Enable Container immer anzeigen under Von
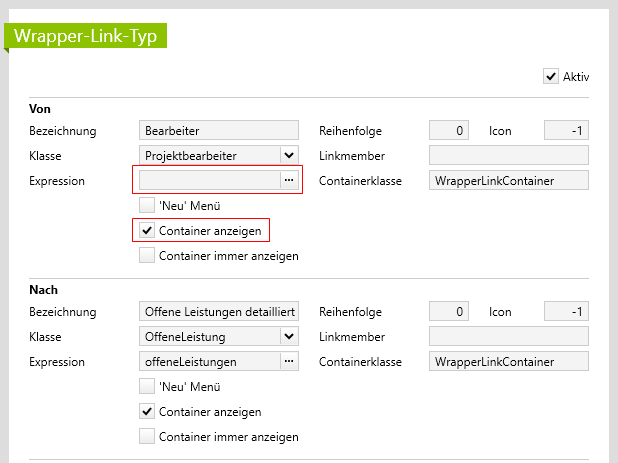This screenshot has height=463, width=618. [x=147, y=255]
